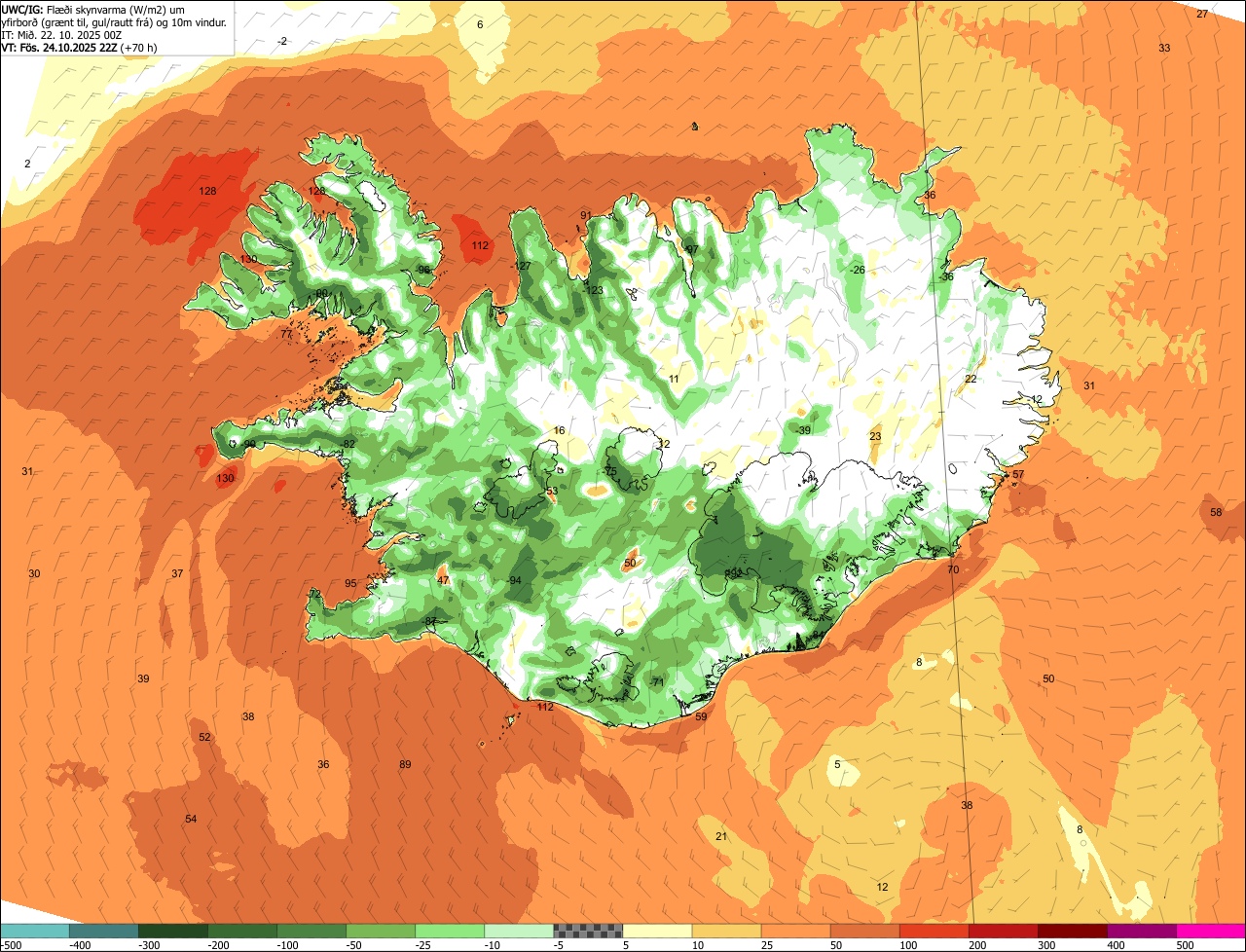This screenshot has width=1246, height=952.
Task: Click the map value '-123'
Action: click(594, 290)
